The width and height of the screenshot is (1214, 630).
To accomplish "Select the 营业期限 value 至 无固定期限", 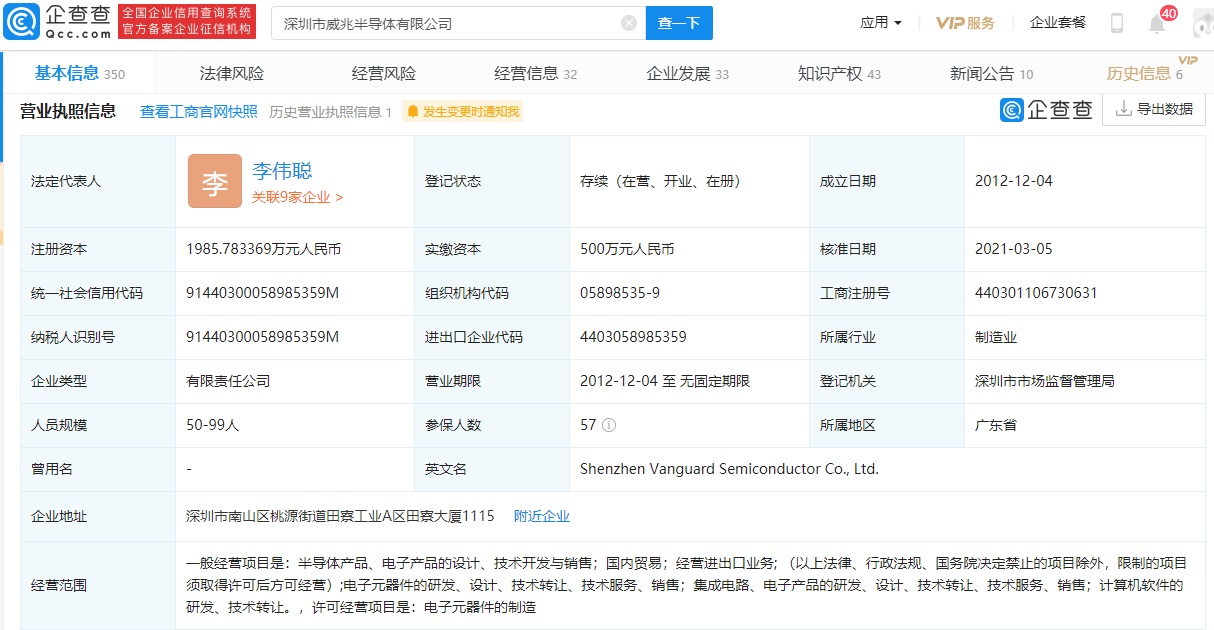I will click(x=665, y=381).
